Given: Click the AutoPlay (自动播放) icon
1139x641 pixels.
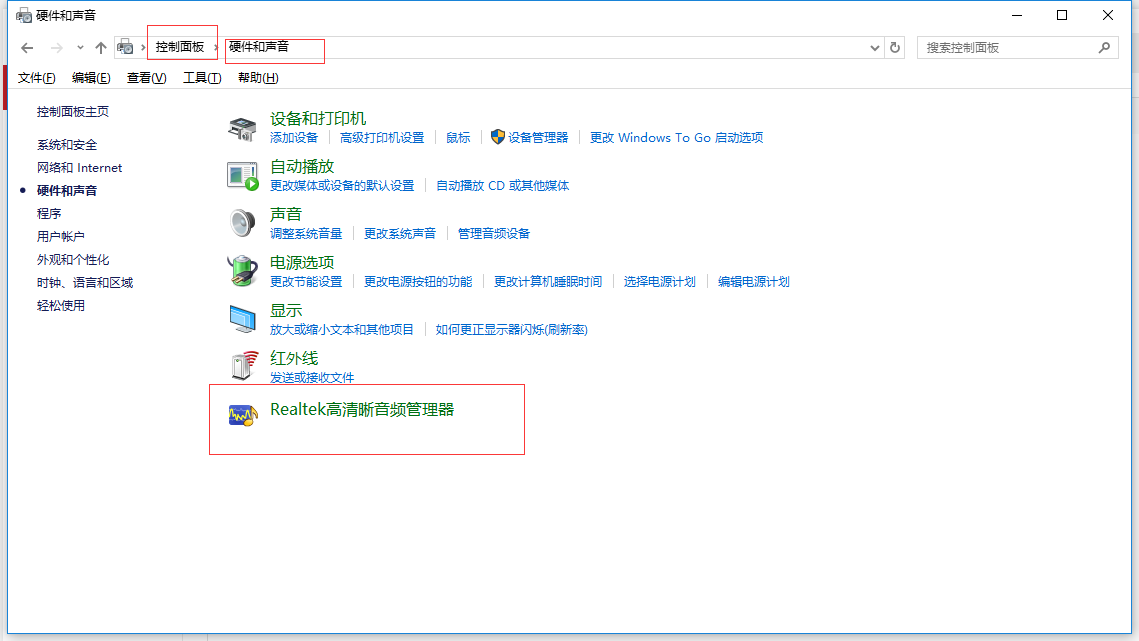Looking at the screenshot, I should coord(242,177).
